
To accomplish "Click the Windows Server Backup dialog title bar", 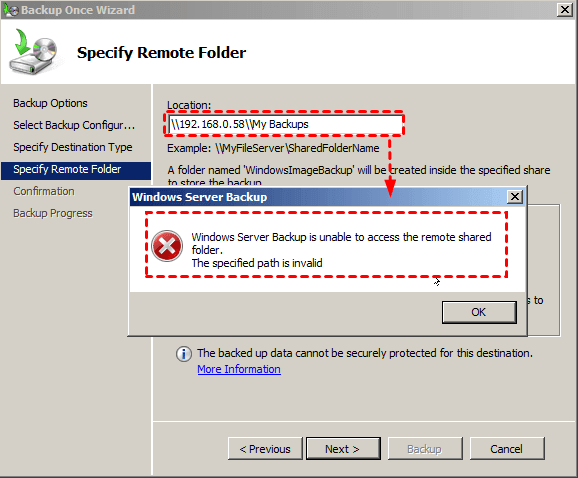I will coord(318,197).
